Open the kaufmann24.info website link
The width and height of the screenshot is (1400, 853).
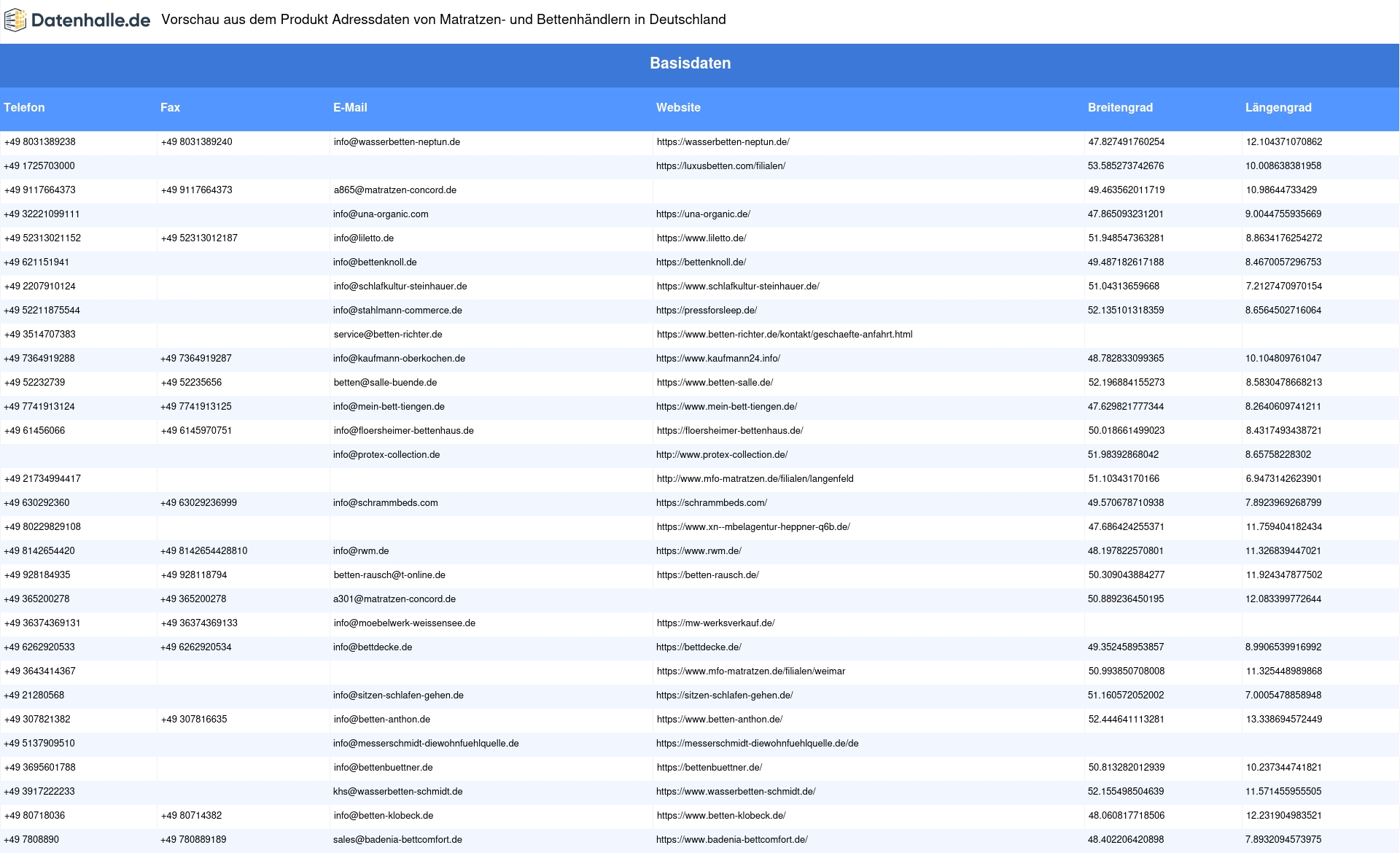coord(718,359)
